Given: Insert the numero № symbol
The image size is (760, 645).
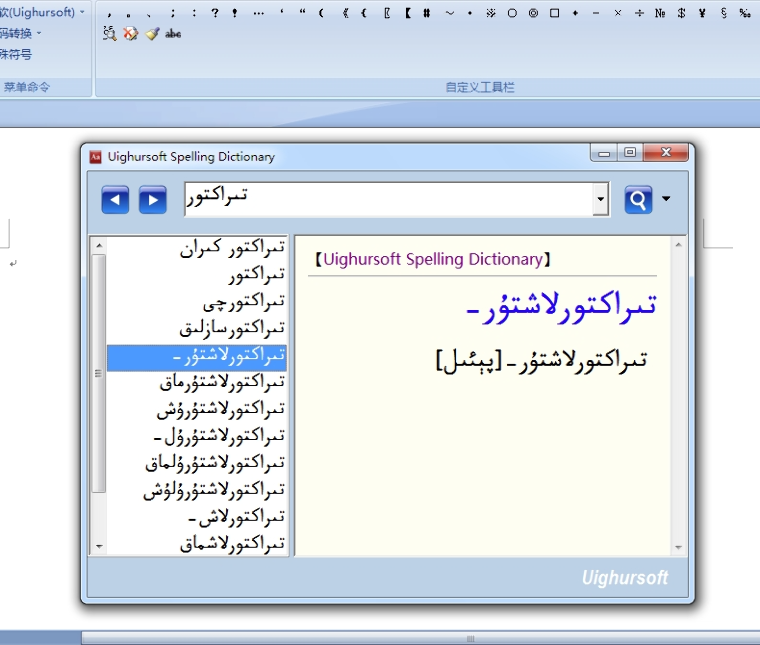Looking at the screenshot, I should click(660, 13).
